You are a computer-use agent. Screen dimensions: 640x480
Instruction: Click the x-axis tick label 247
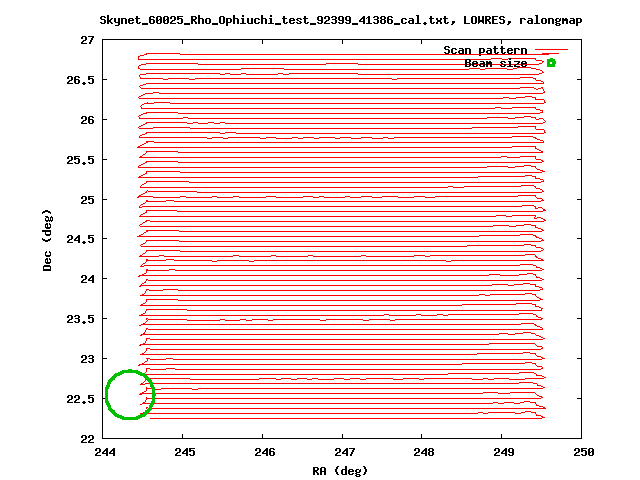pos(344,452)
